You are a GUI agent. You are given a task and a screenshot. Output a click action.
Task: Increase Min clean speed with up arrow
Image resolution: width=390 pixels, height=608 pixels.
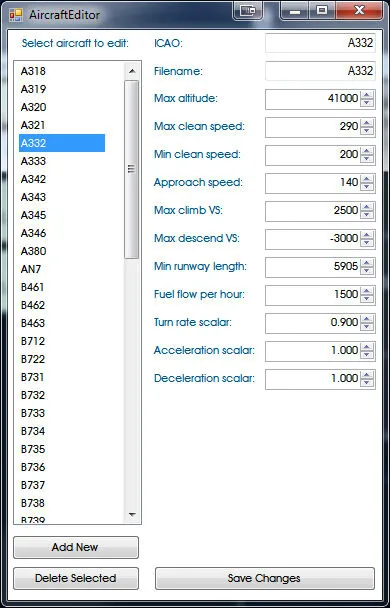tap(367, 151)
